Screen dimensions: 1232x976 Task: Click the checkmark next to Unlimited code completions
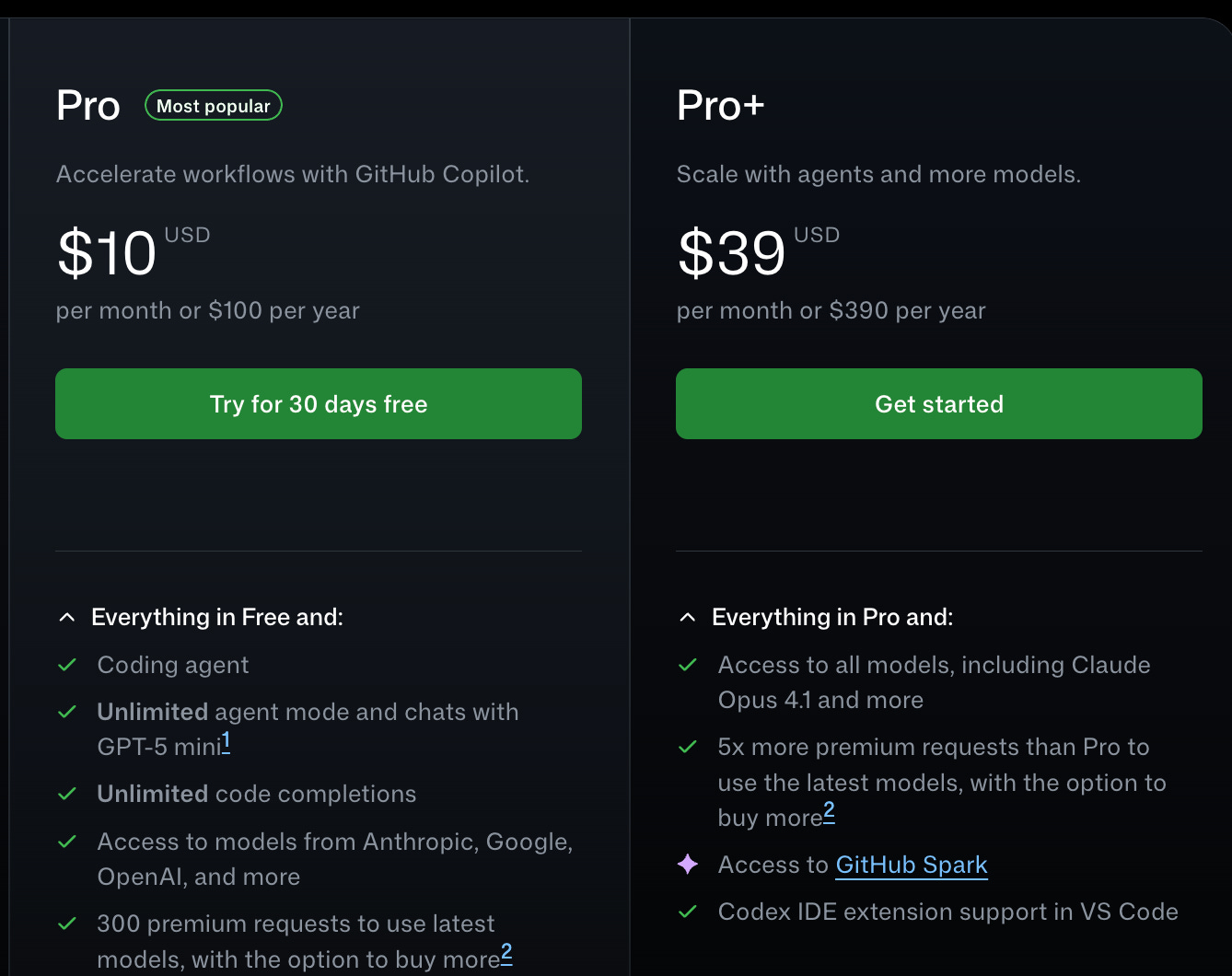pyautogui.click(x=67, y=794)
